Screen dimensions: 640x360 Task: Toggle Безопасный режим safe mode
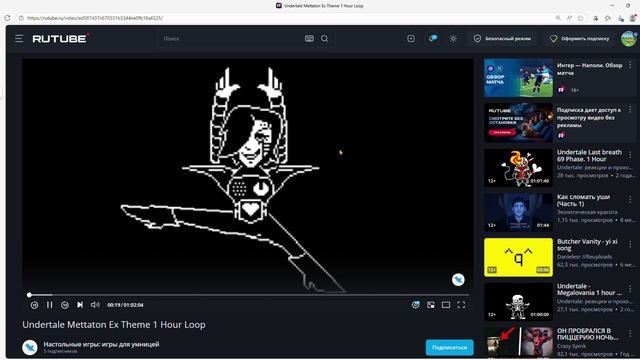pyautogui.click(x=502, y=39)
